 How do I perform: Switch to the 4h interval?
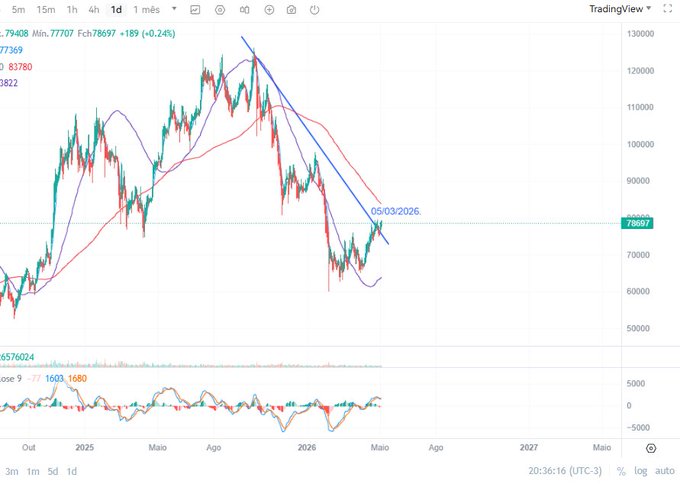(94, 10)
